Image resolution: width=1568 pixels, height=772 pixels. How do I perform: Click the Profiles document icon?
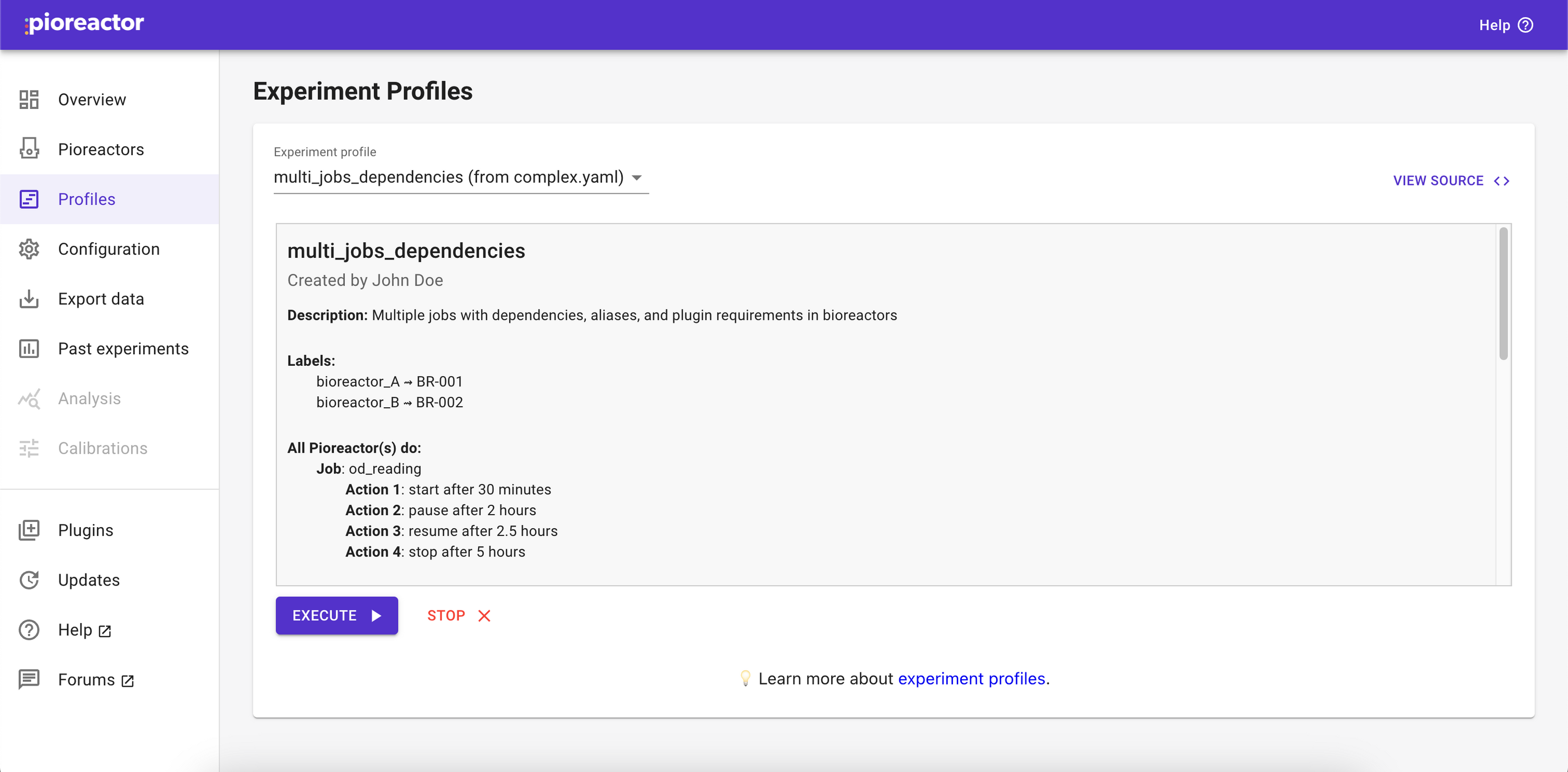29,199
